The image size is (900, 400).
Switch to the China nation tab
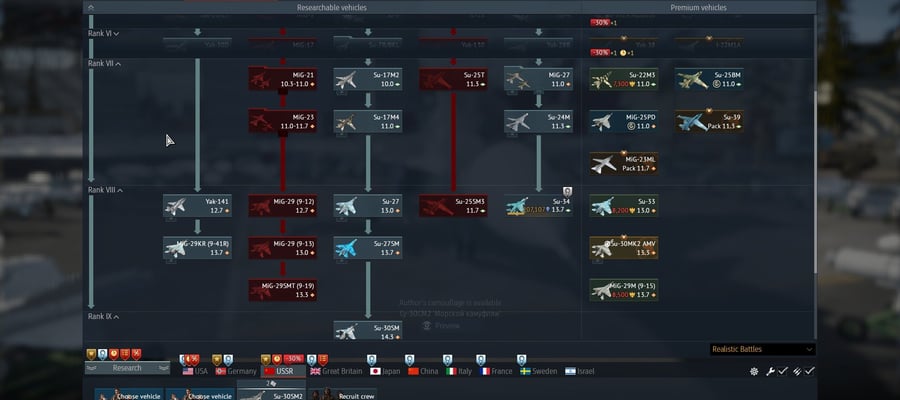(x=423, y=371)
